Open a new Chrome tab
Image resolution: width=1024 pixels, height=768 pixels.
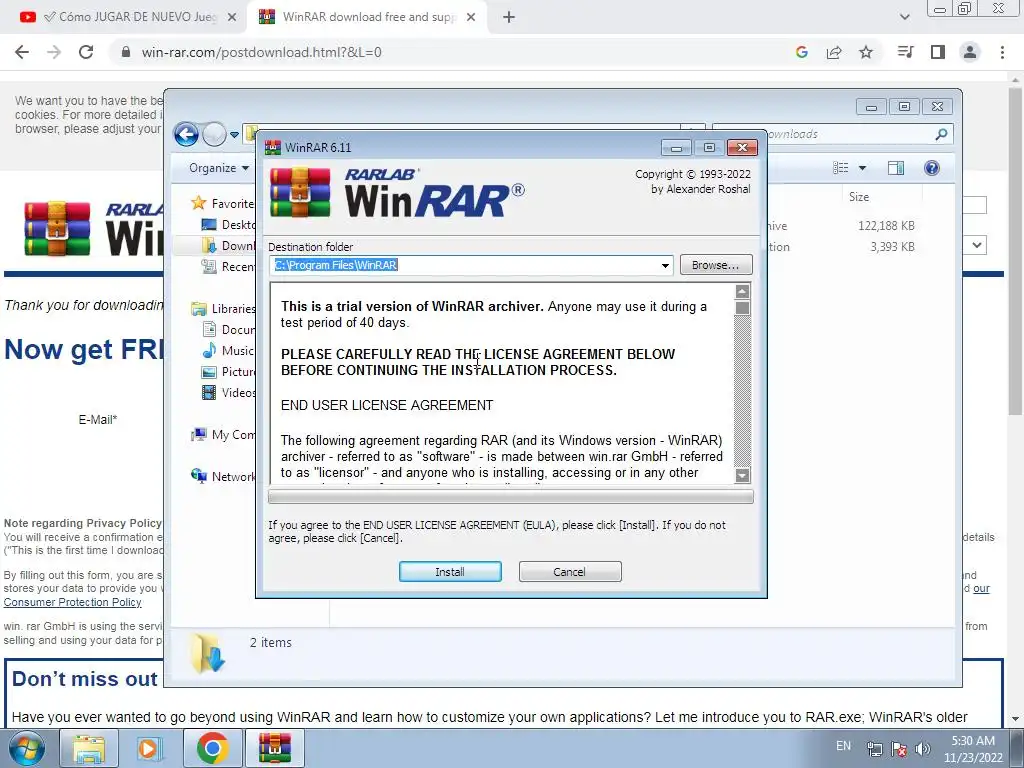[509, 18]
